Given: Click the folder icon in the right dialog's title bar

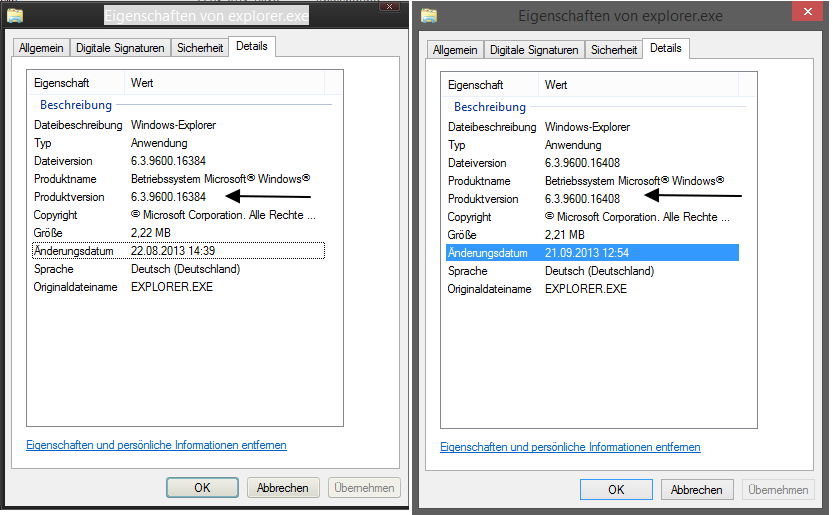Looking at the screenshot, I should pyautogui.click(x=430, y=15).
